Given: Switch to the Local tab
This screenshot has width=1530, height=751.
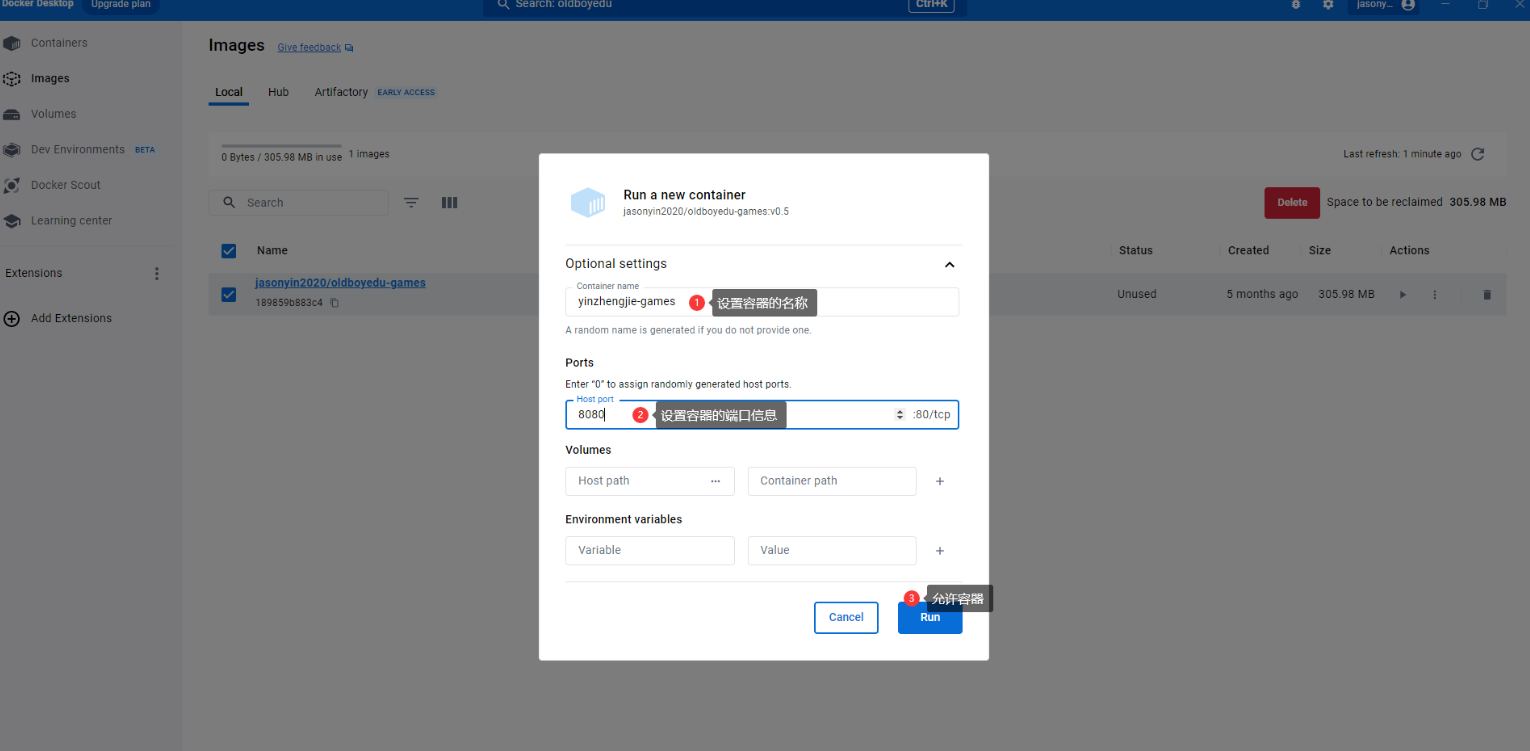Looking at the screenshot, I should (x=229, y=92).
